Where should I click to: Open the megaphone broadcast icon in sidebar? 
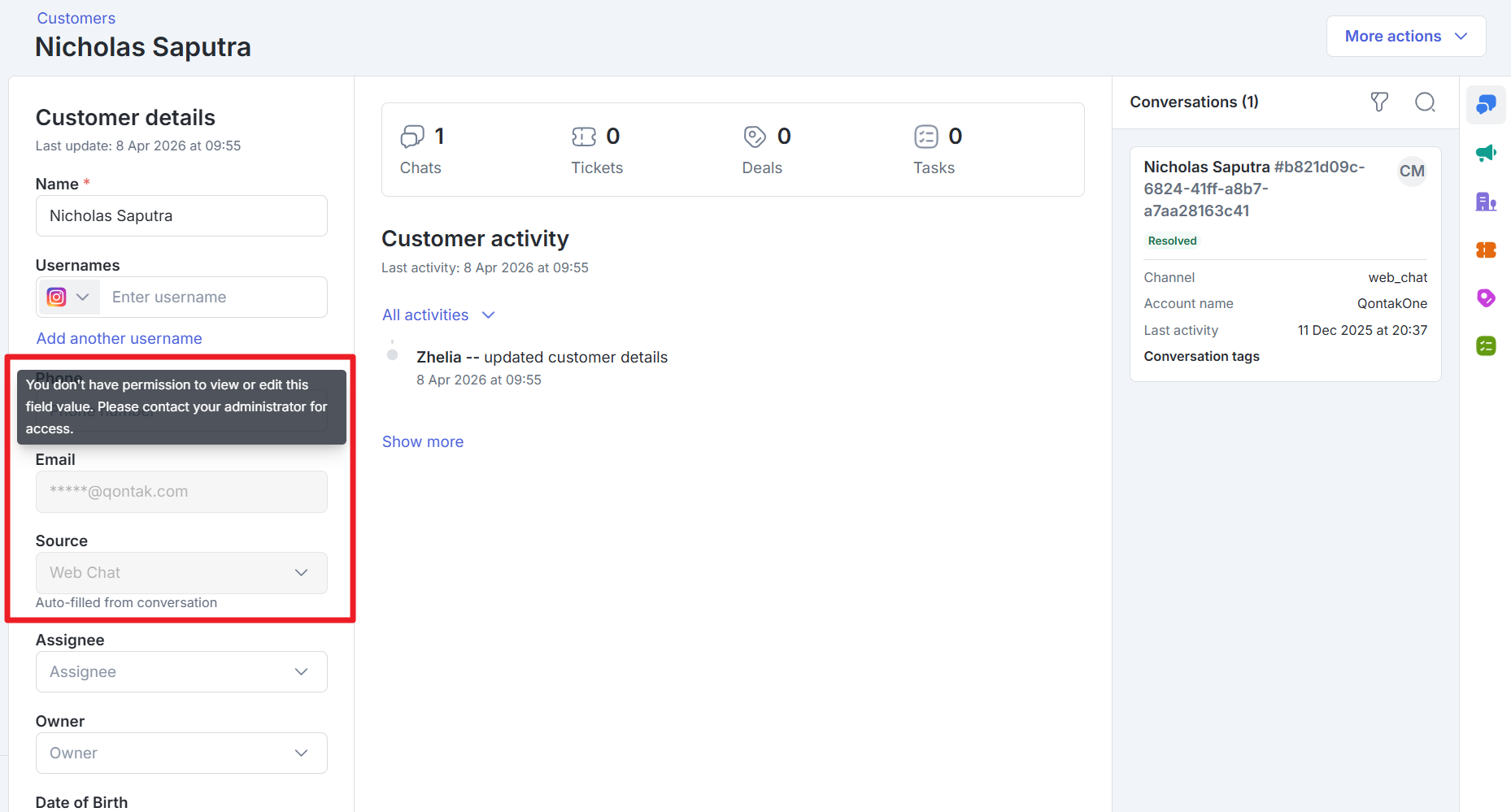click(x=1486, y=153)
